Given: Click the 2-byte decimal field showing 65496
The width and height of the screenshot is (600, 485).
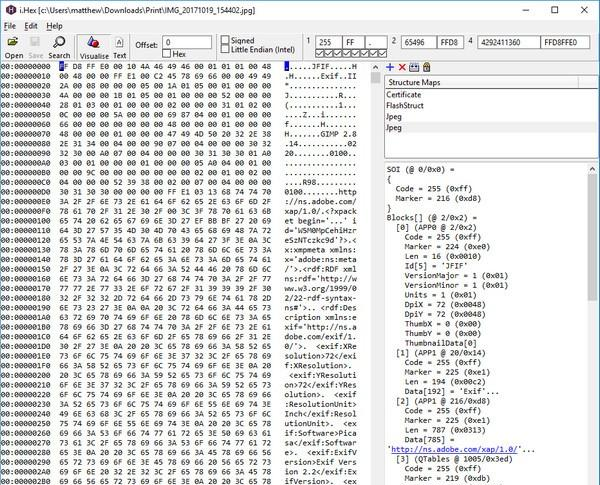Looking at the screenshot, I should [x=419, y=42].
